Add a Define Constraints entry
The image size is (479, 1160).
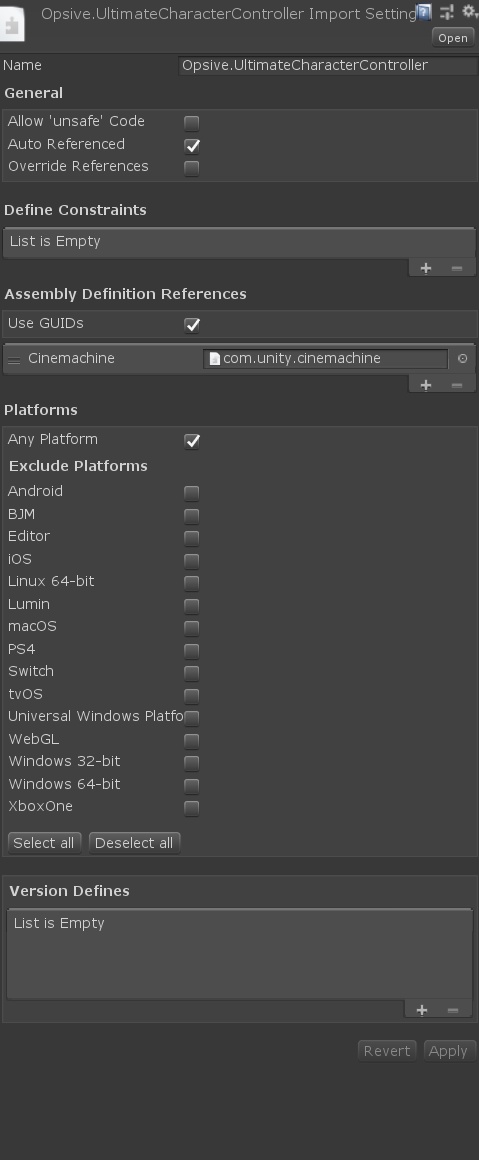tap(426, 268)
